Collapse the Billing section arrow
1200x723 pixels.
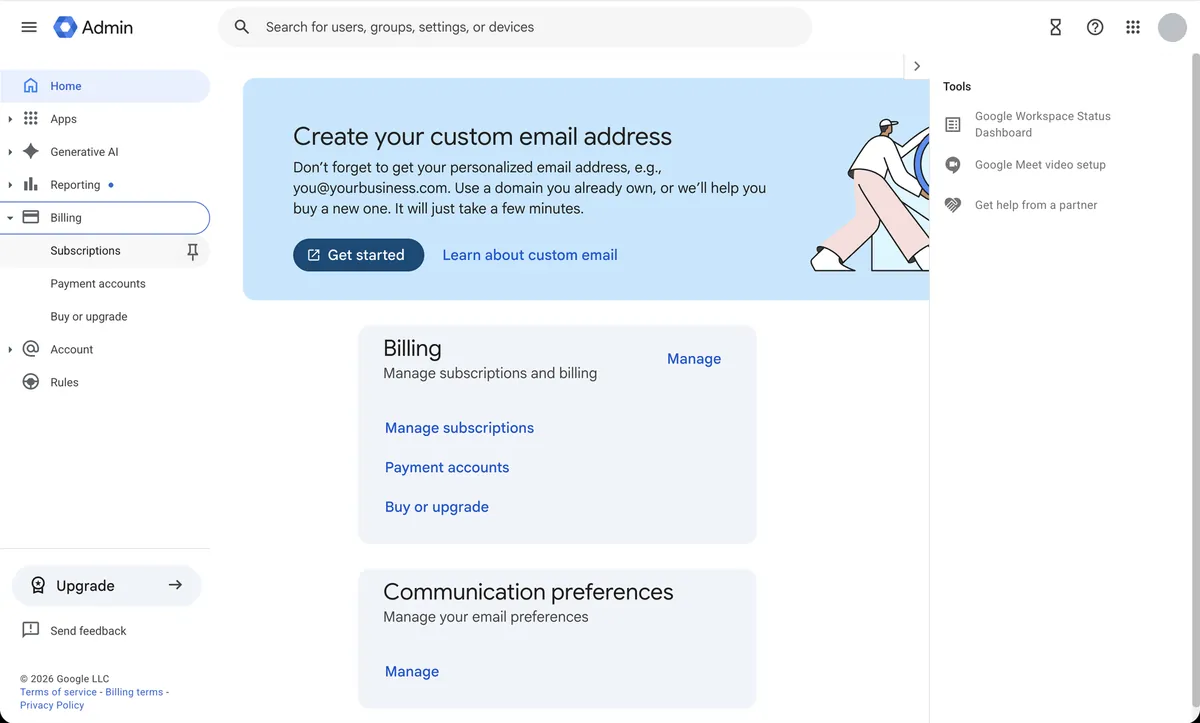(x=10, y=218)
